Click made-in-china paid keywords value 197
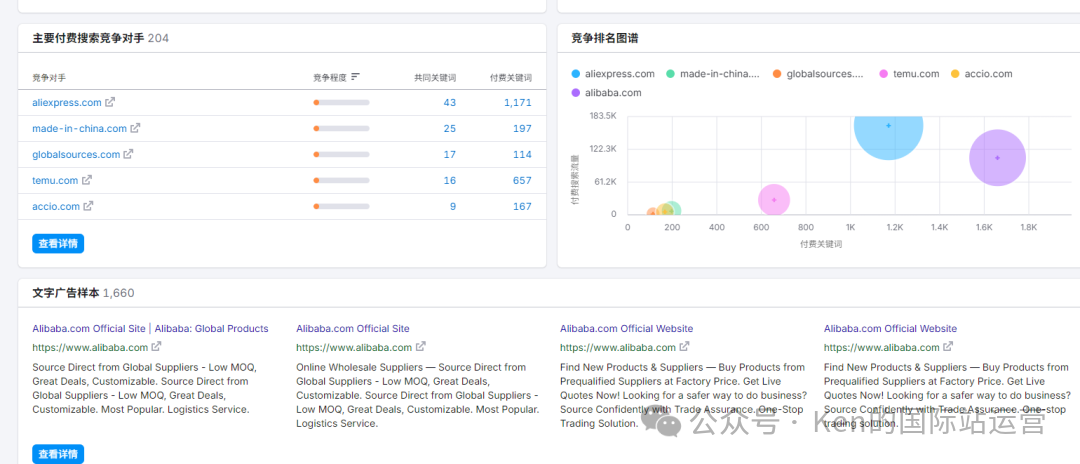Screen dimensions: 1080x464 pos(522,128)
